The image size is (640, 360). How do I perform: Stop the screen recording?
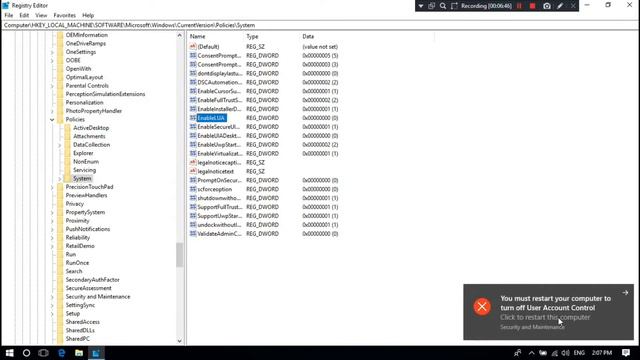pyautogui.click(x=532, y=6)
